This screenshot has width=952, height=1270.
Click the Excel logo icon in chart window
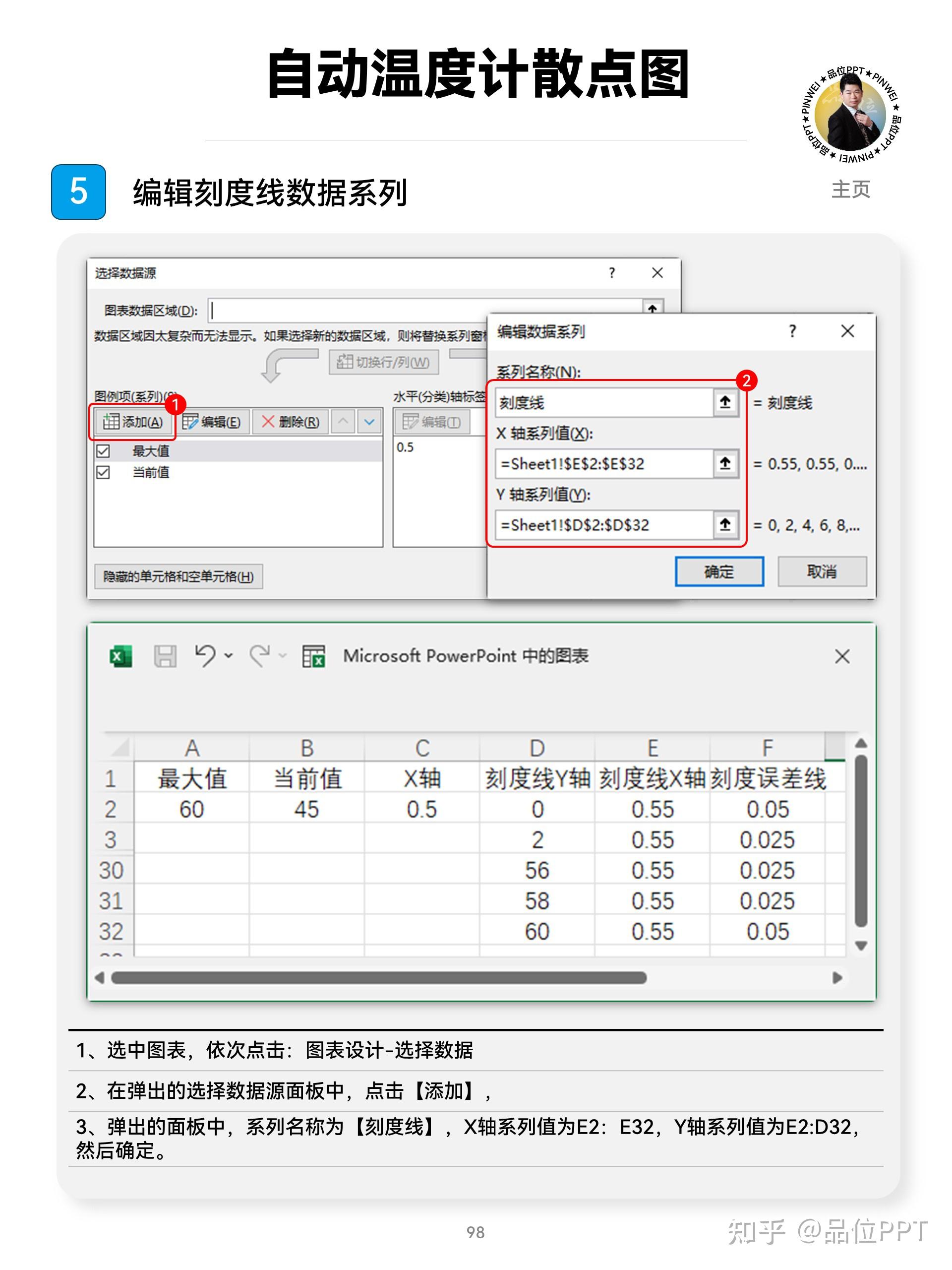120,656
